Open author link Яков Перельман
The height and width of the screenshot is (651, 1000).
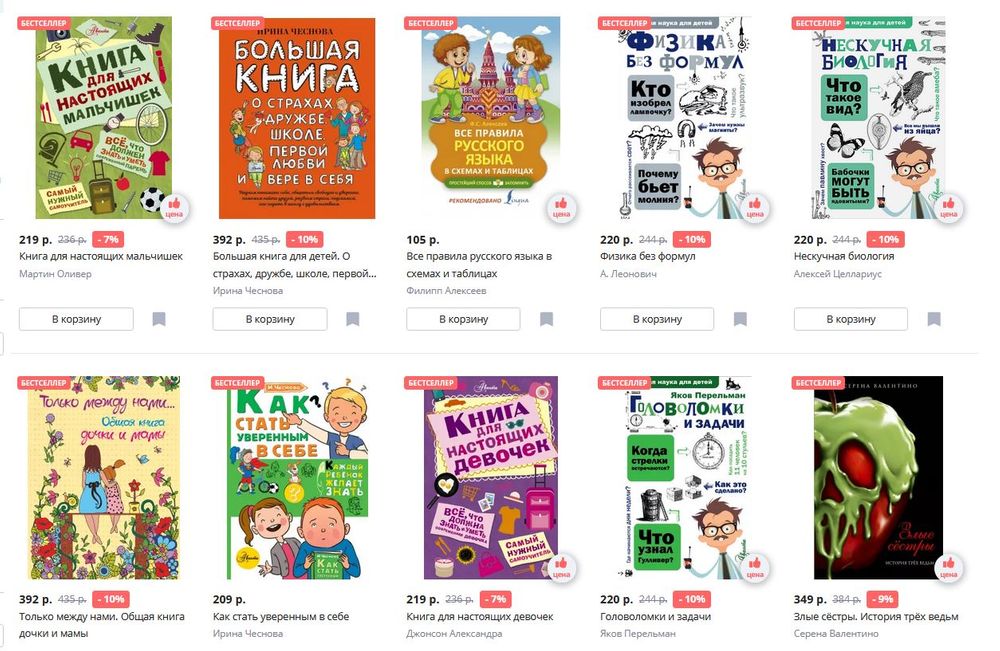638,633
